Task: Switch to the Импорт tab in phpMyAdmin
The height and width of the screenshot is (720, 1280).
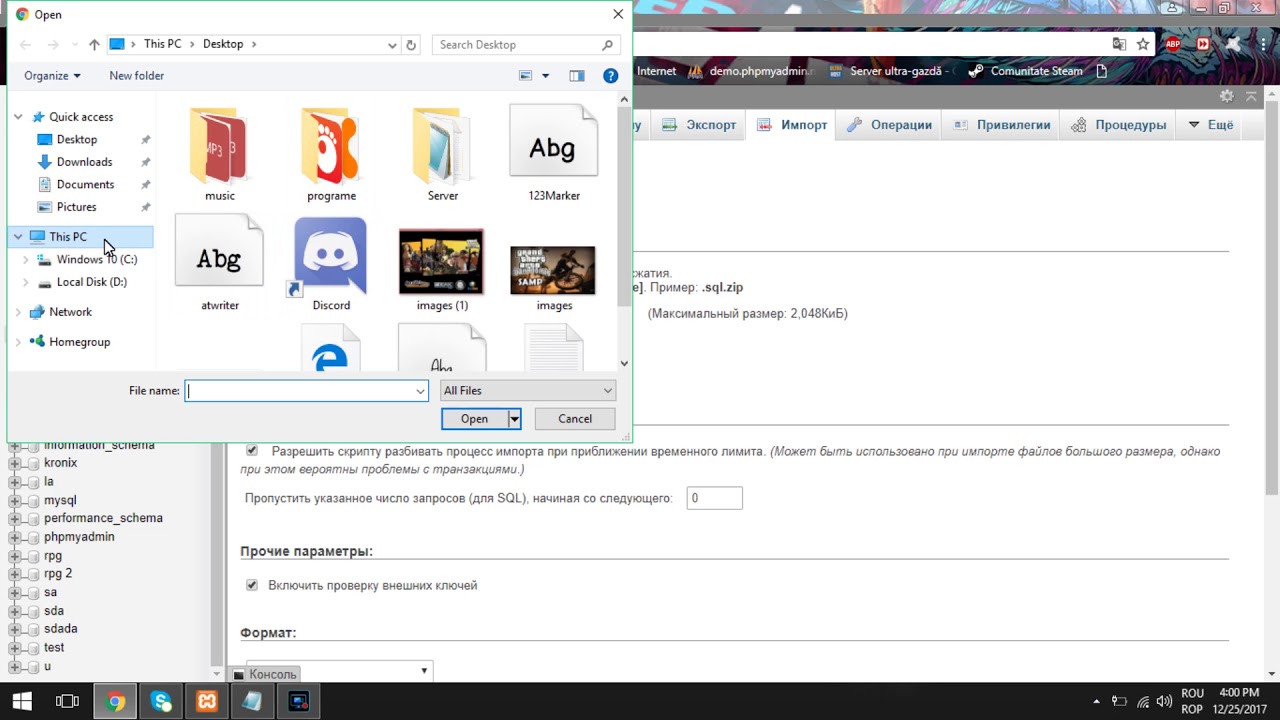Action: [x=793, y=125]
